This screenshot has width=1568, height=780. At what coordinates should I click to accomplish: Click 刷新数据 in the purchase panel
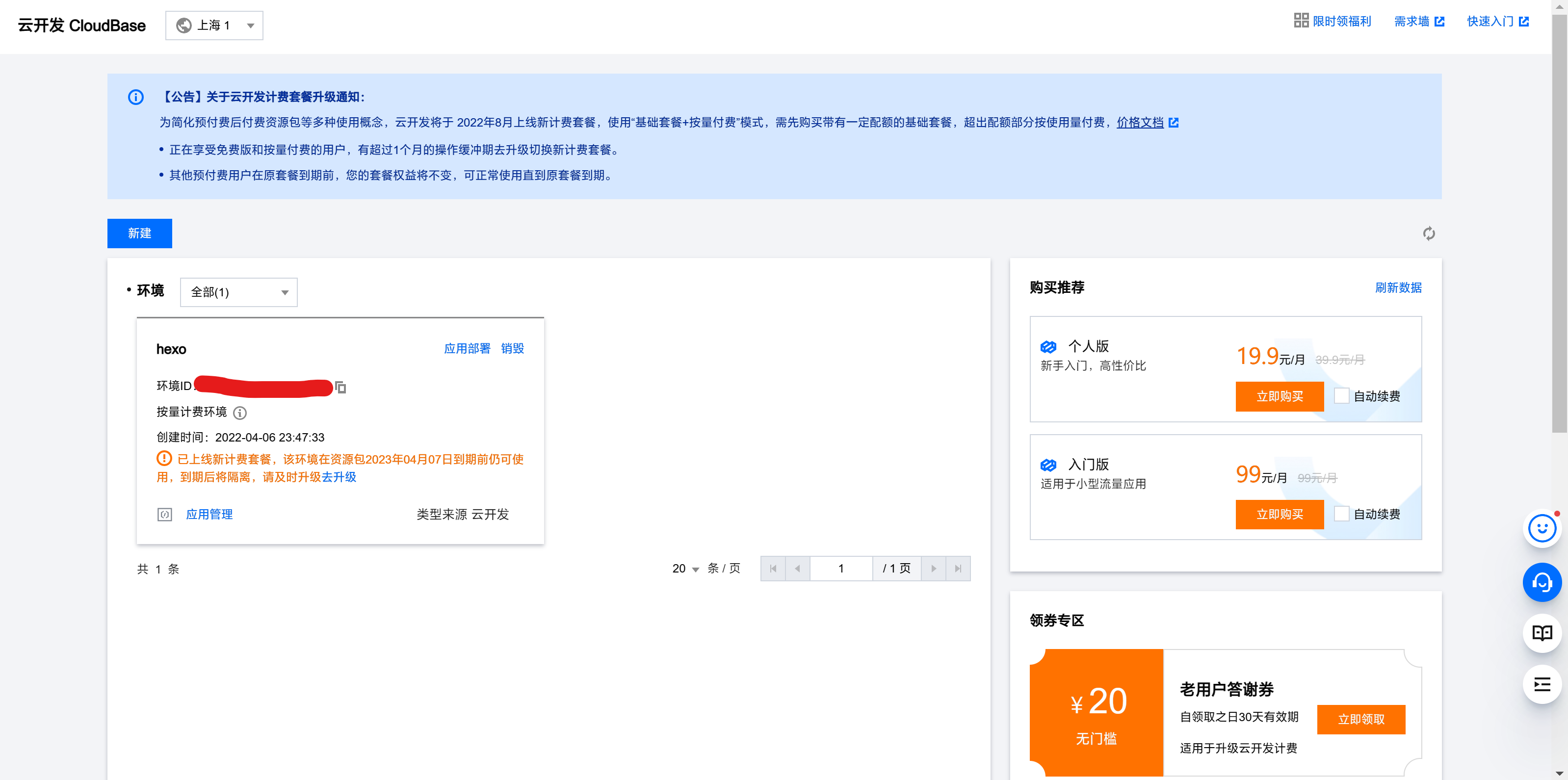(x=1398, y=288)
